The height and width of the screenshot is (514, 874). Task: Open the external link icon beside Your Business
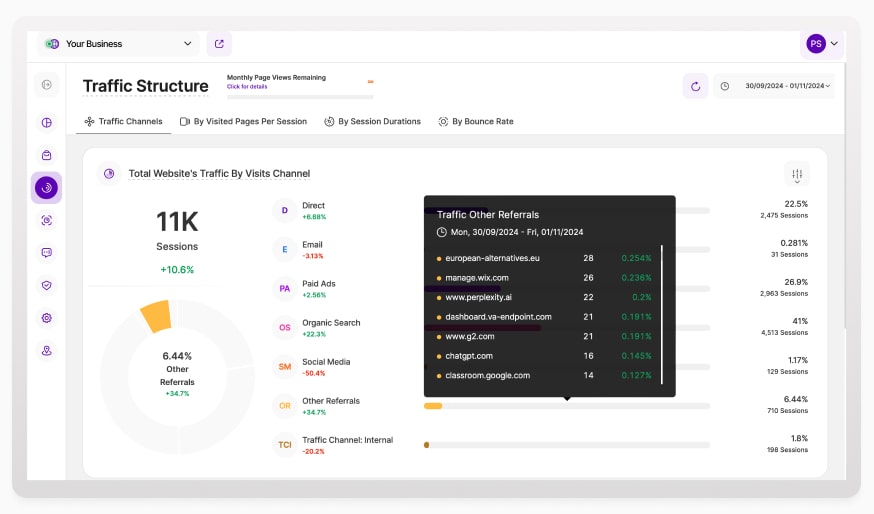coord(219,44)
